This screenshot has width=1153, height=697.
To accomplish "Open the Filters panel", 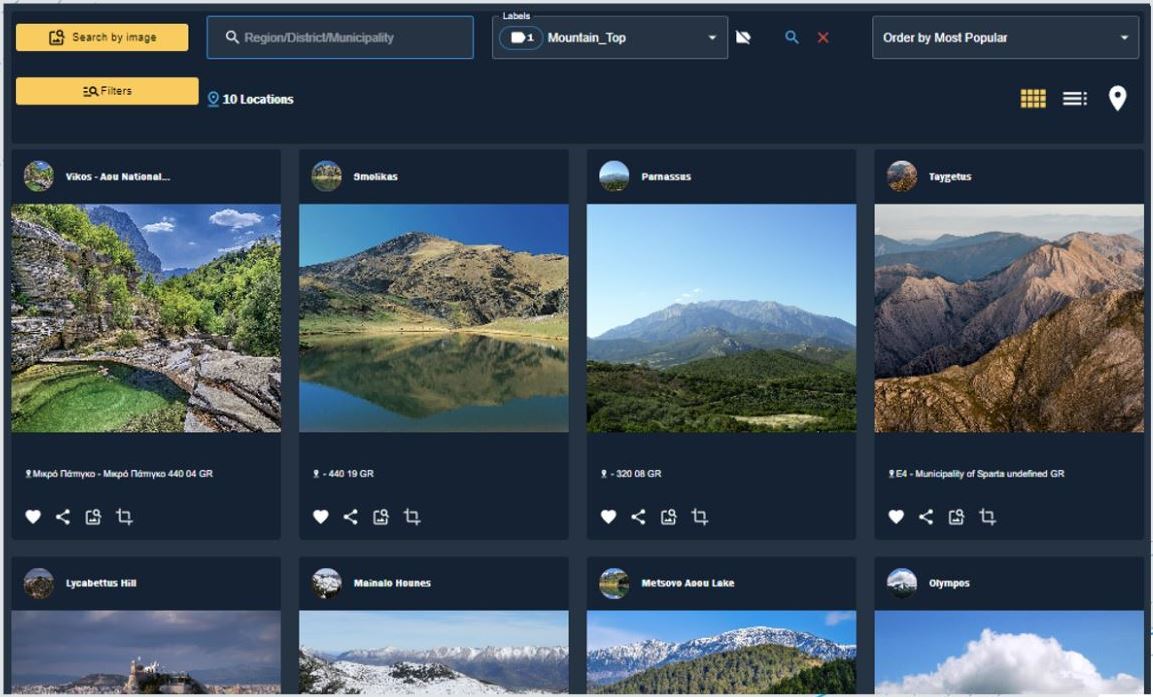I will (107, 91).
